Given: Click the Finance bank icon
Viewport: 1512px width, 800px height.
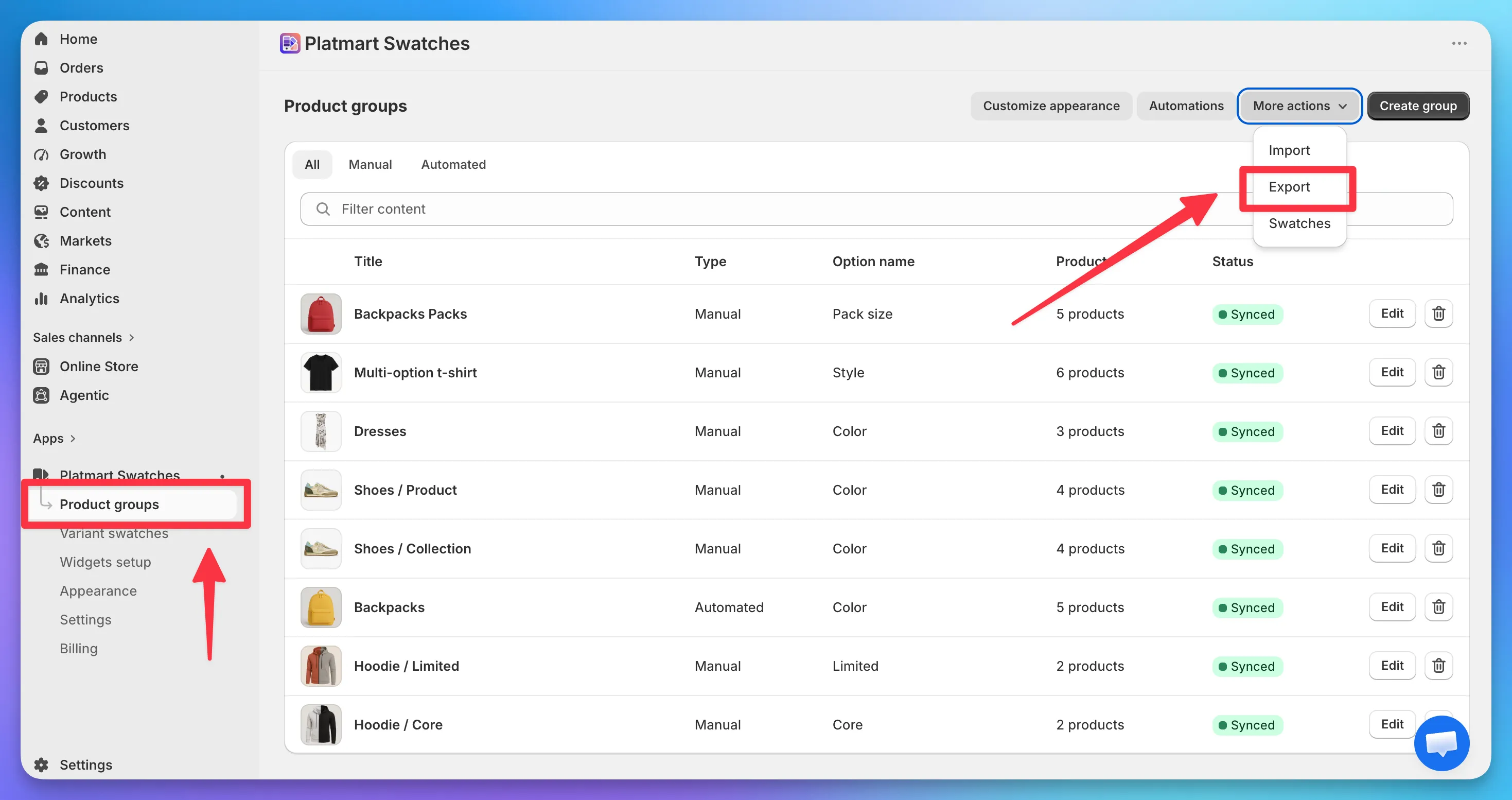Looking at the screenshot, I should click(x=41, y=269).
